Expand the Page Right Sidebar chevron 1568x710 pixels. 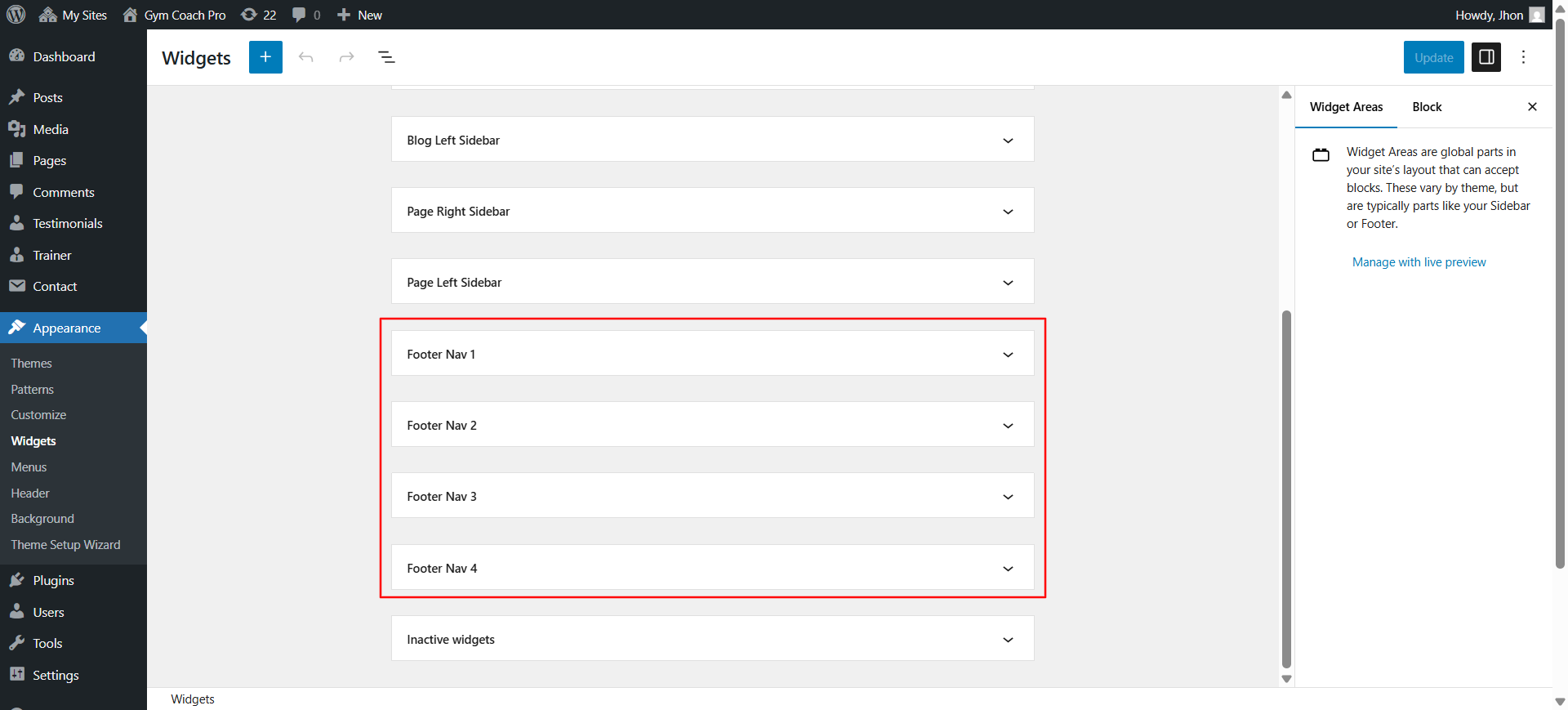coord(1008,212)
